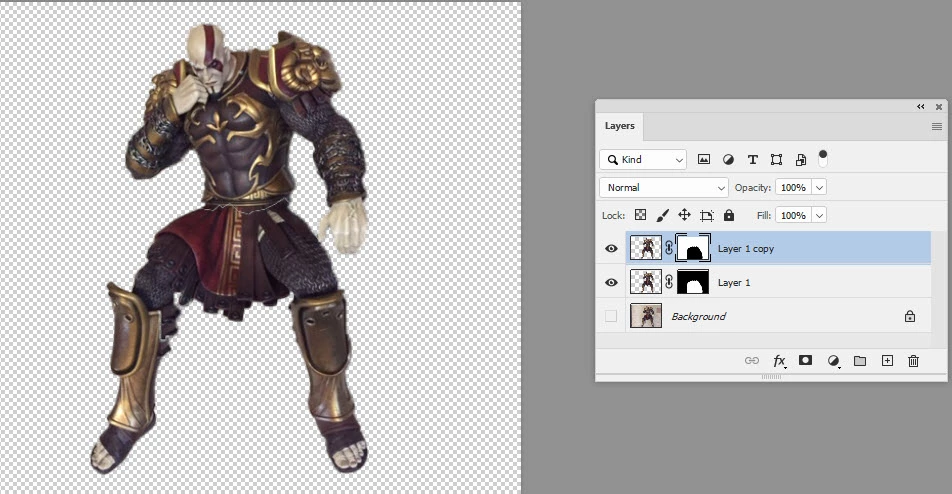Lock image pixels brush icon
This screenshot has width=952, height=494.
tap(662, 215)
